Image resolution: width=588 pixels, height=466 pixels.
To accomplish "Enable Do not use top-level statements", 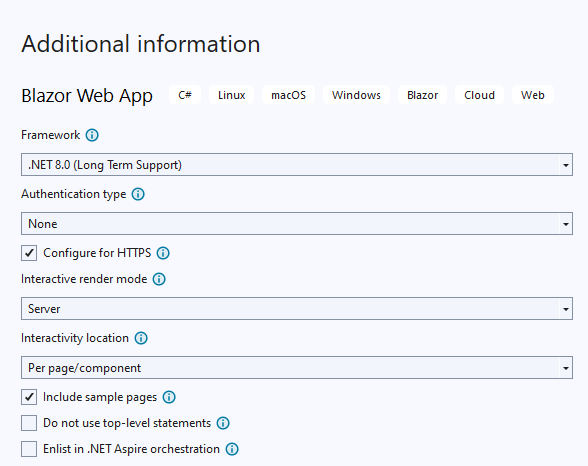I will [29, 423].
